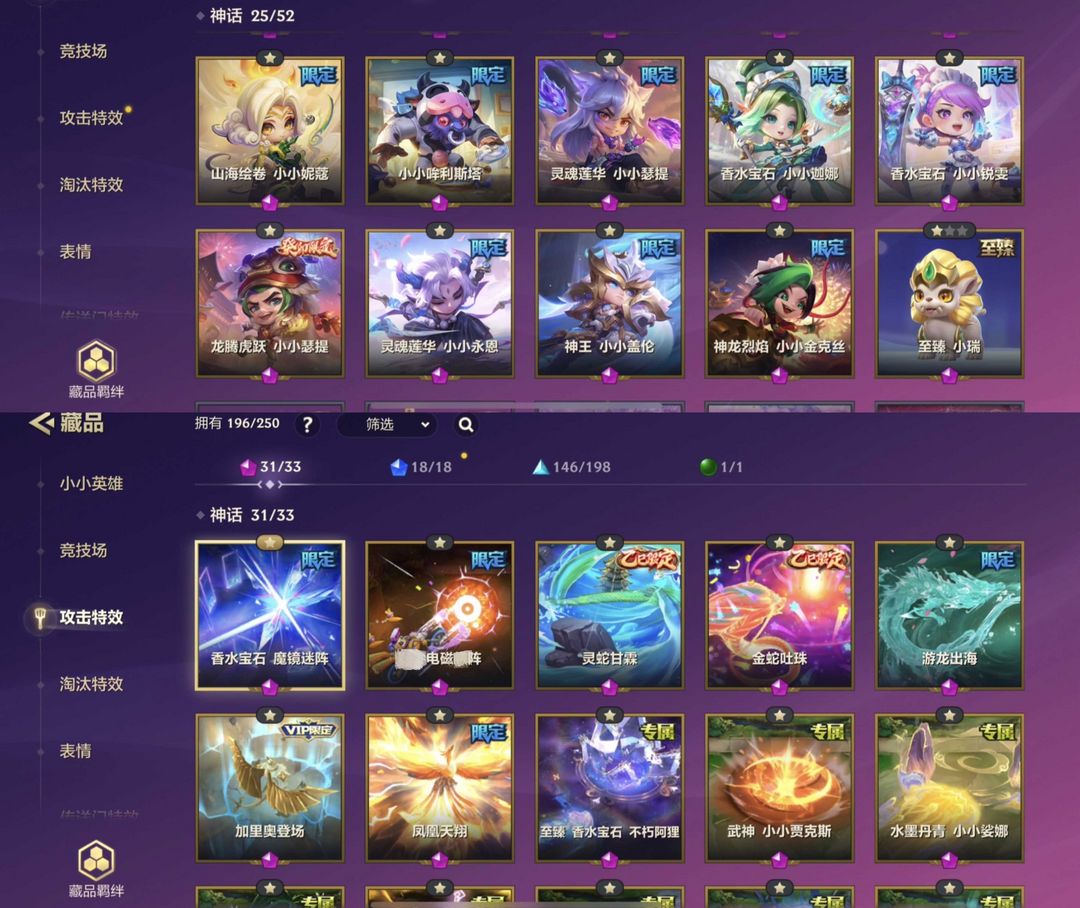Select the purple gem 31/33 rarity filter
The width and height of the screenshot is (1080, 908).
pos(270,467)
